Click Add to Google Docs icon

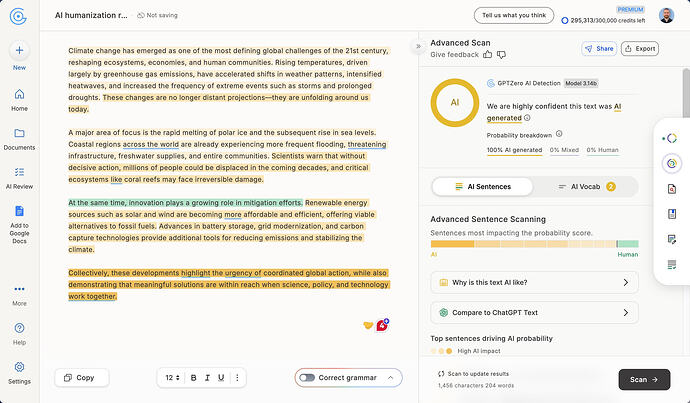pyautogui.click(x=19, y=211)
